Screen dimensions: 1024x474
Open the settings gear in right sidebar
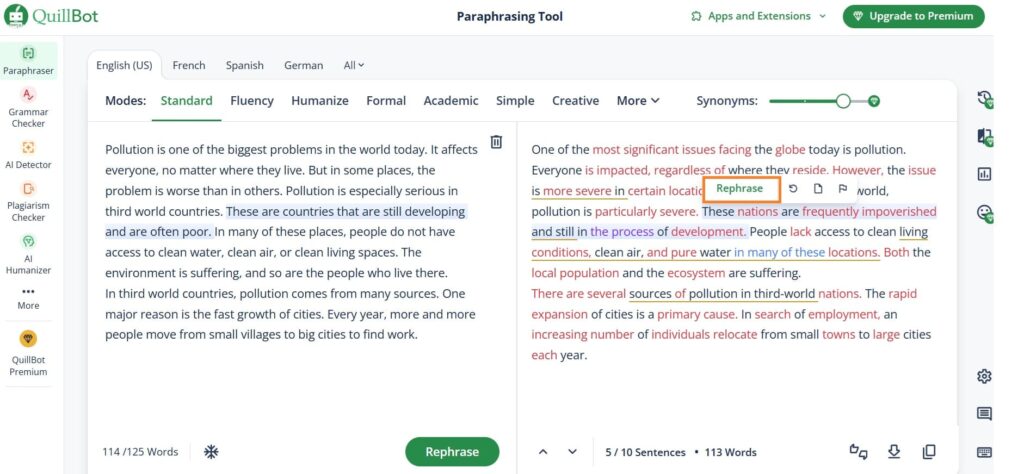tap(984, 376)
